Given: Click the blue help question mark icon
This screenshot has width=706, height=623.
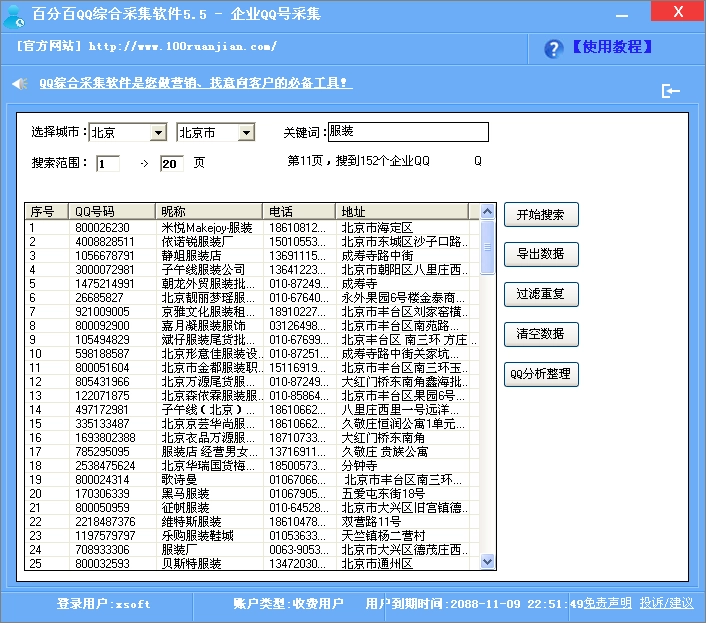Looking at the screenshot, I should pyautogui.click(x=553, y=48).
